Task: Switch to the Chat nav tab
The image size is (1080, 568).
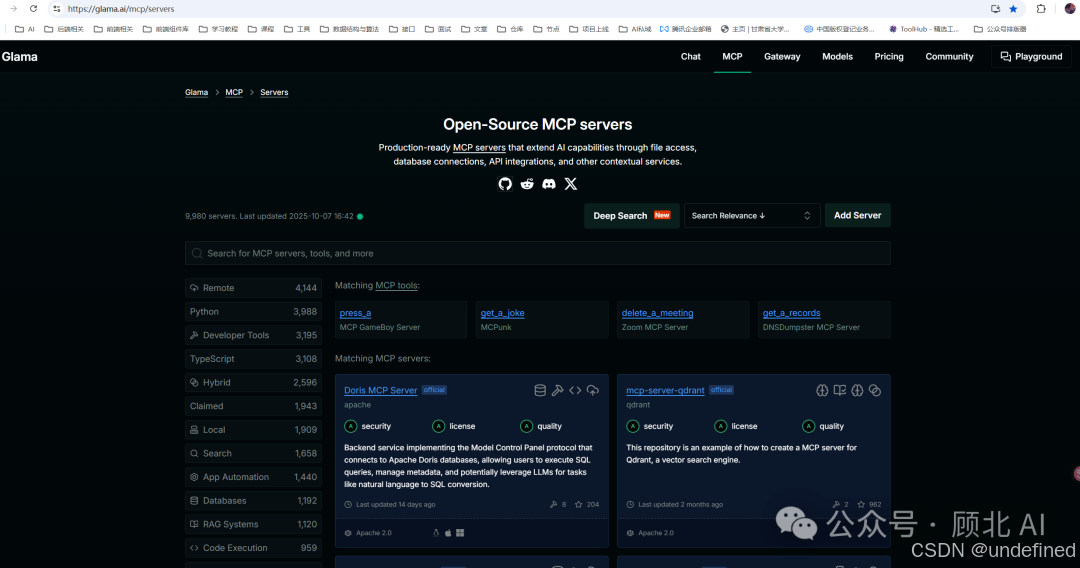Action: (x=690, y=56)
